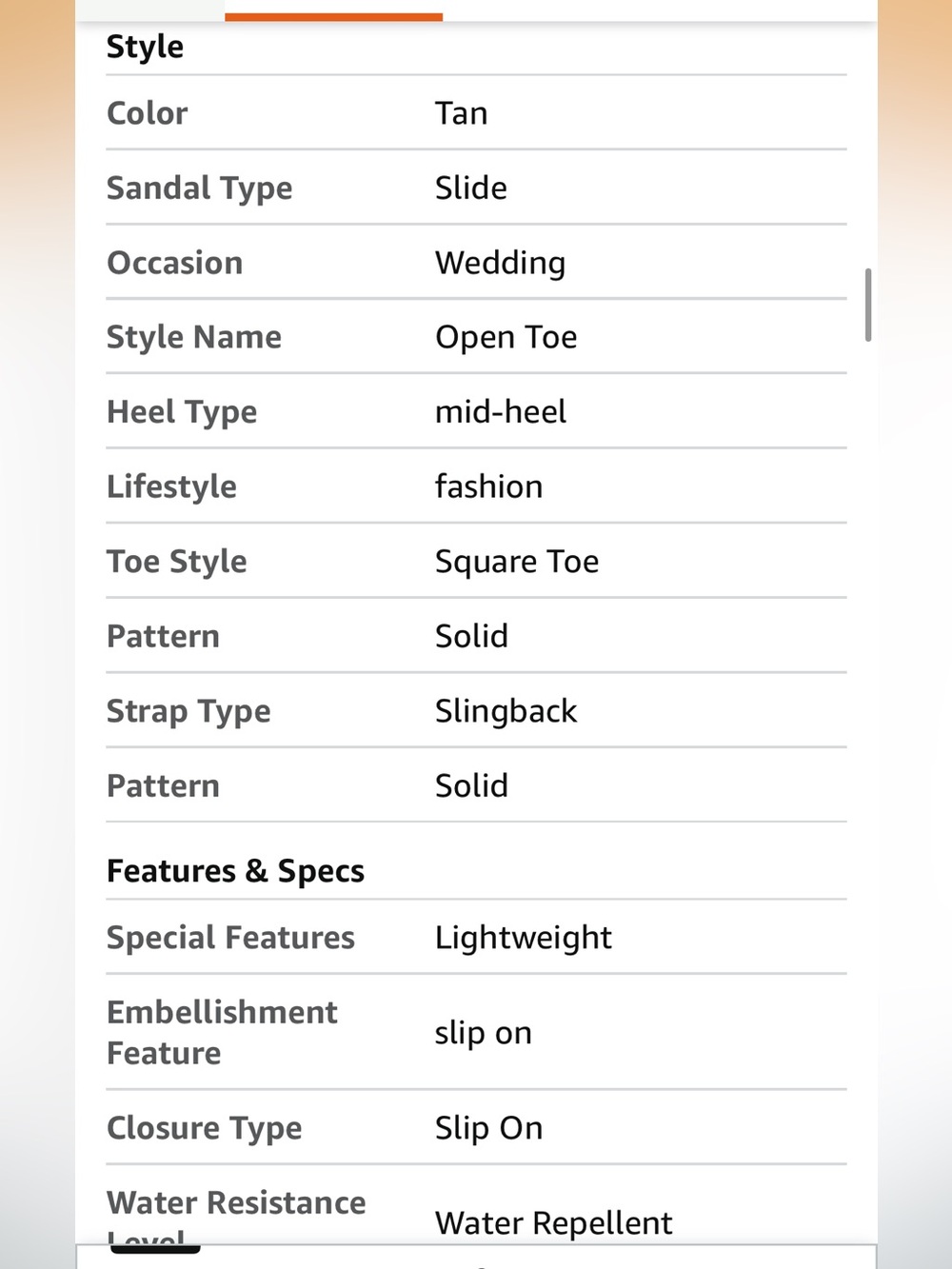Select the mid-heel value
Image resolution: width=952 pixels, height=1269 pixels.
point(500,411)
